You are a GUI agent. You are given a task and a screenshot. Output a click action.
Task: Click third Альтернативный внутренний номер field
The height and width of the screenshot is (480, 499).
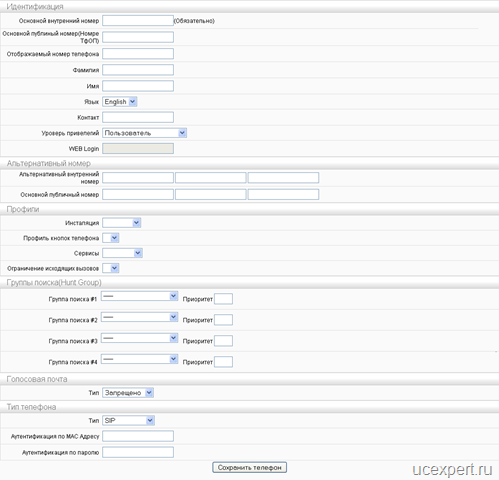[283, 178]
